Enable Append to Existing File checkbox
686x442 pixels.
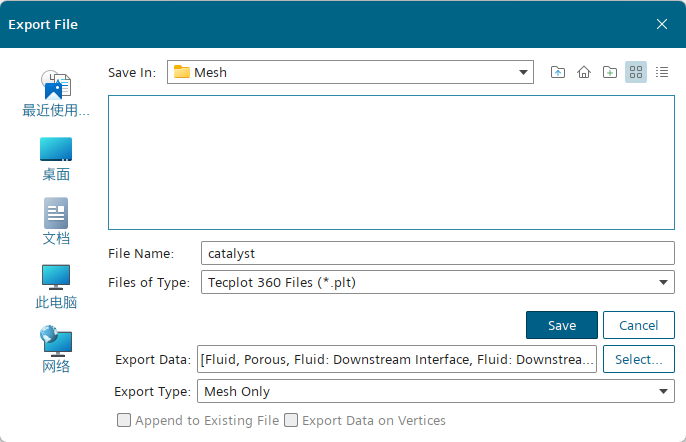pyautogui.click(x=125, y=421)
